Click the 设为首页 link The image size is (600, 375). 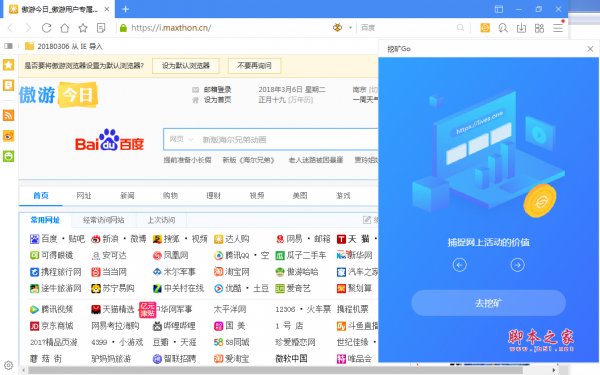tap(217, 100)
